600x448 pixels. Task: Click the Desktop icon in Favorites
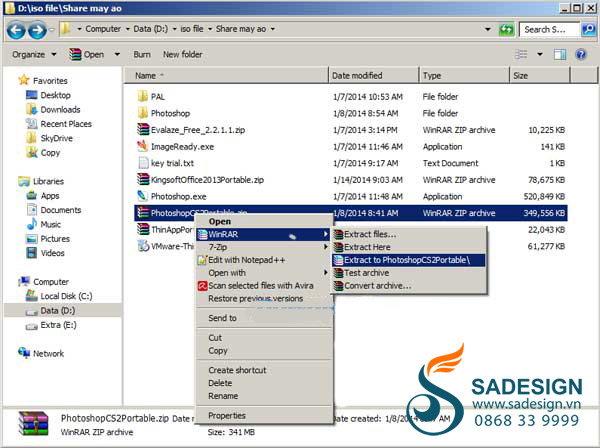[x=31, y=95]
